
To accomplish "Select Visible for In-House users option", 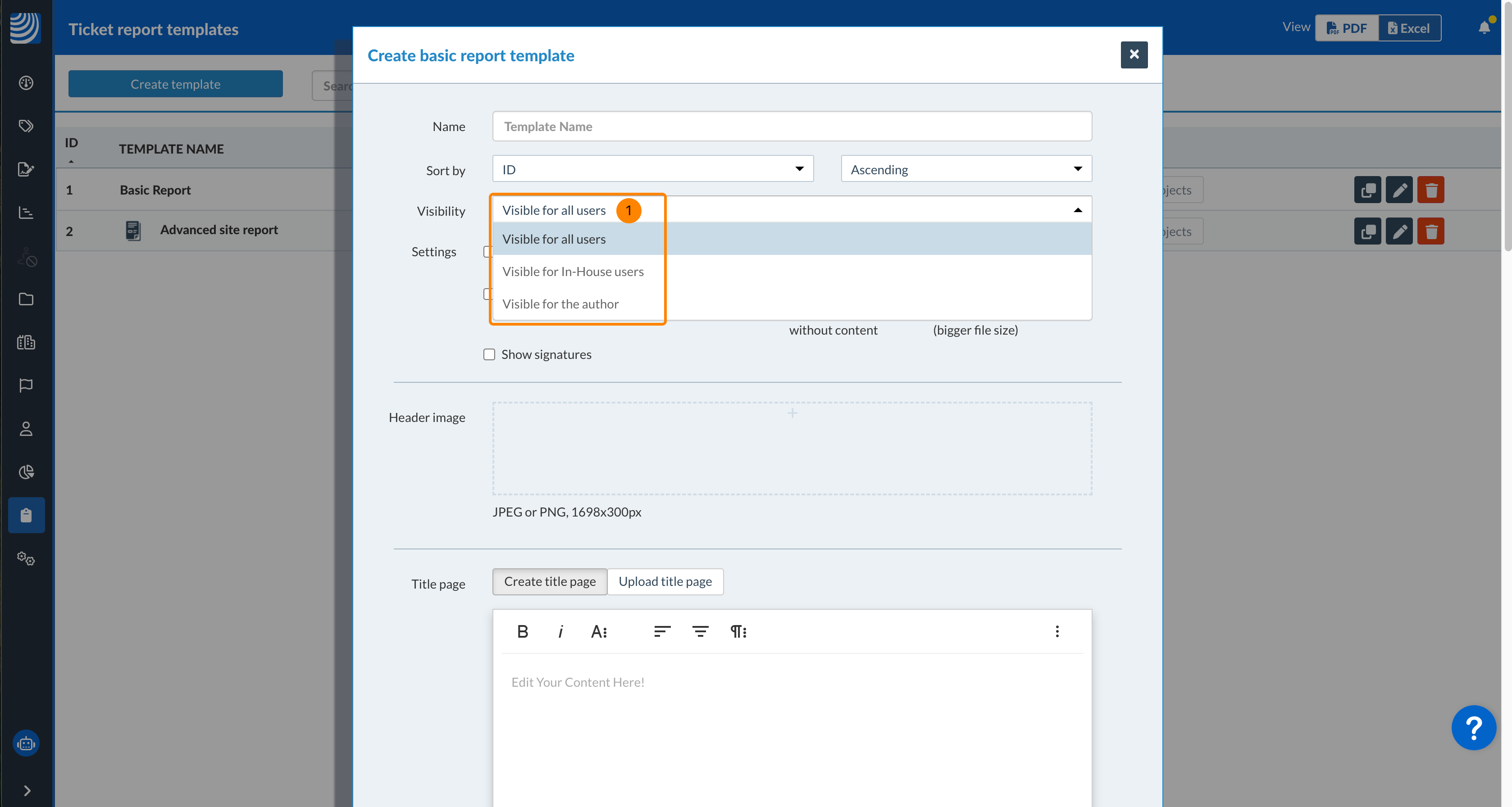I will [x=573, y=272].
